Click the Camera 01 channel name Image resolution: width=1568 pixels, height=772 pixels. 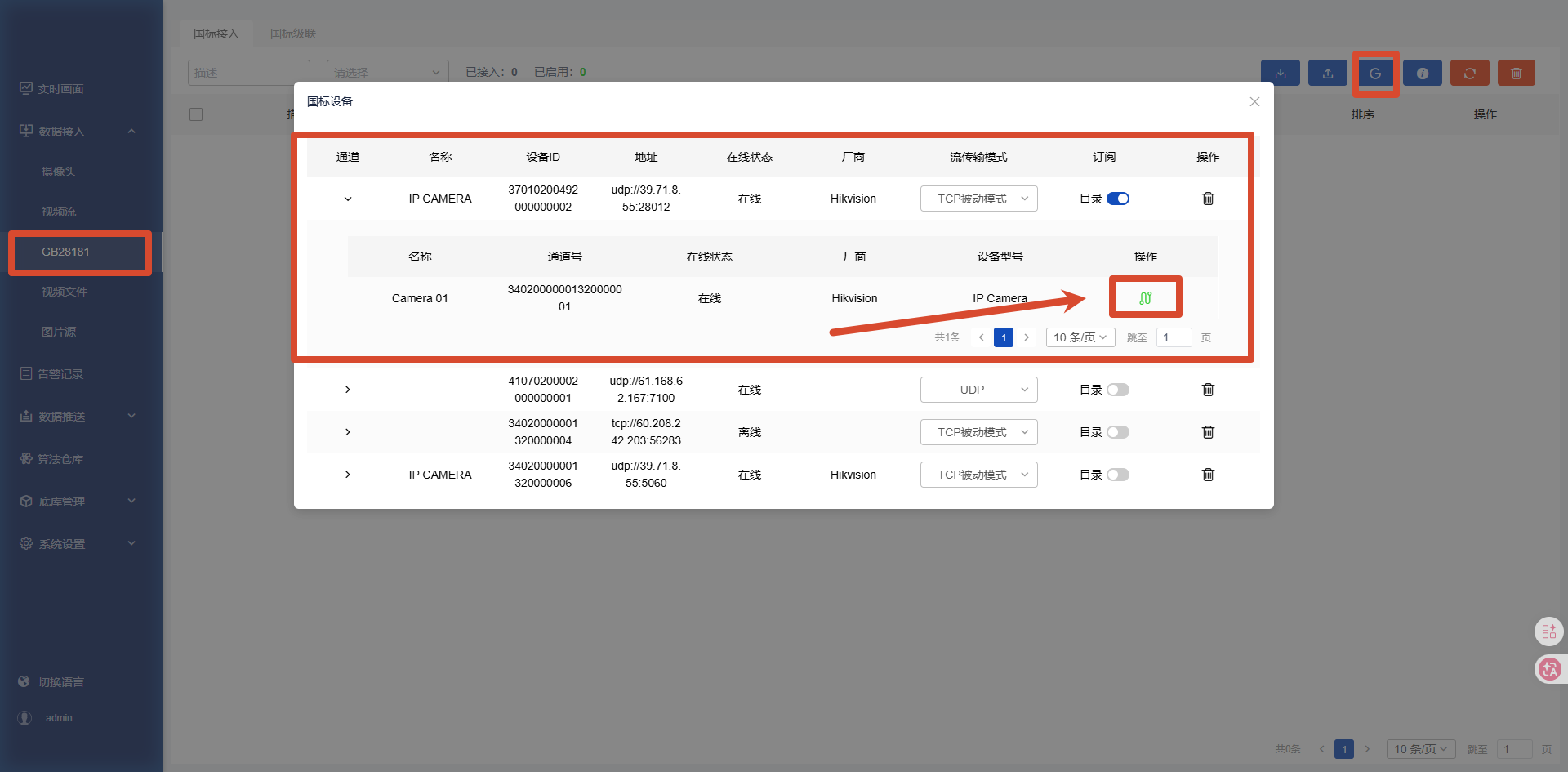coord(420,298)
